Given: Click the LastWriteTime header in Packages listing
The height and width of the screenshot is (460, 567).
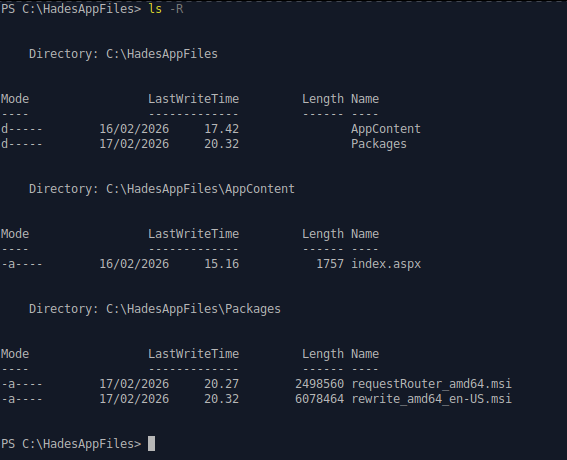Looking at the screenshot, I should [x=193, y=354].
